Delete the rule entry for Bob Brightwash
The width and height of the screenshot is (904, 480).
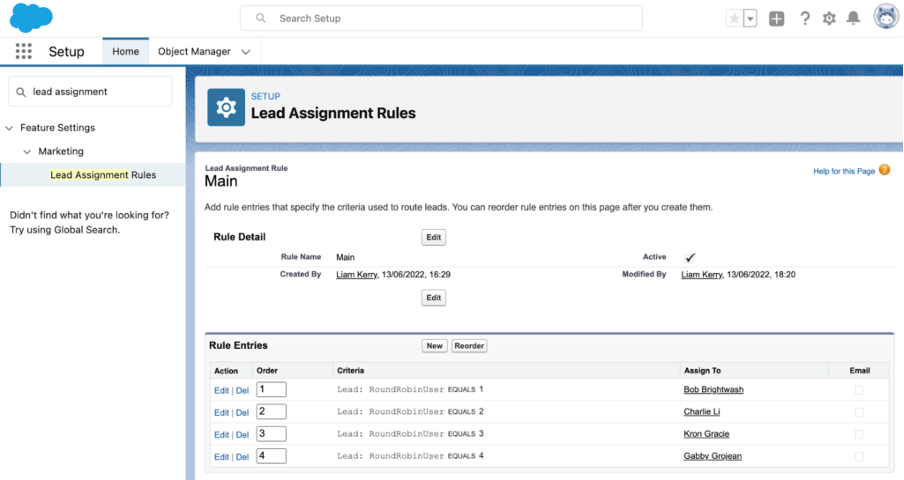(242, 391)
